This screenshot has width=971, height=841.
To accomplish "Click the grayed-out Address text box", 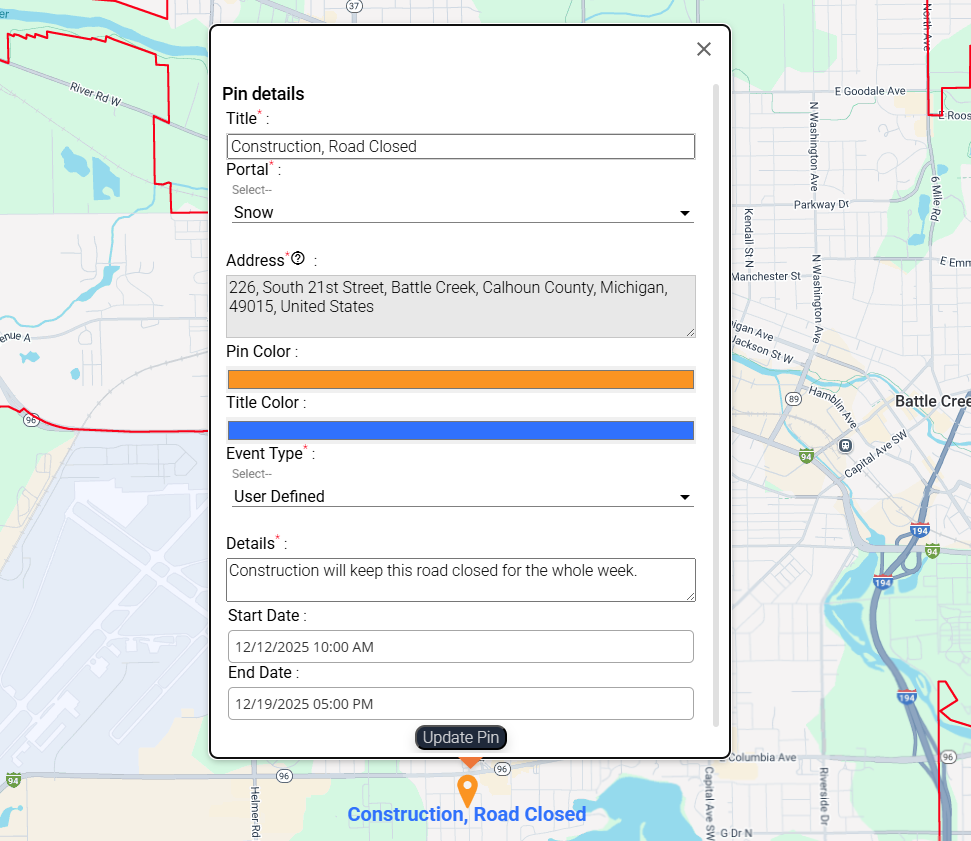I will [x=461, y=305].
